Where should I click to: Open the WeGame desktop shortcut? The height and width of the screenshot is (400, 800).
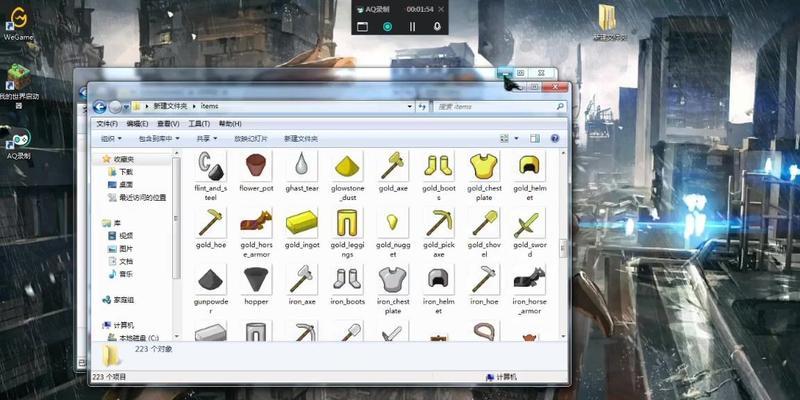click(18, 23)
